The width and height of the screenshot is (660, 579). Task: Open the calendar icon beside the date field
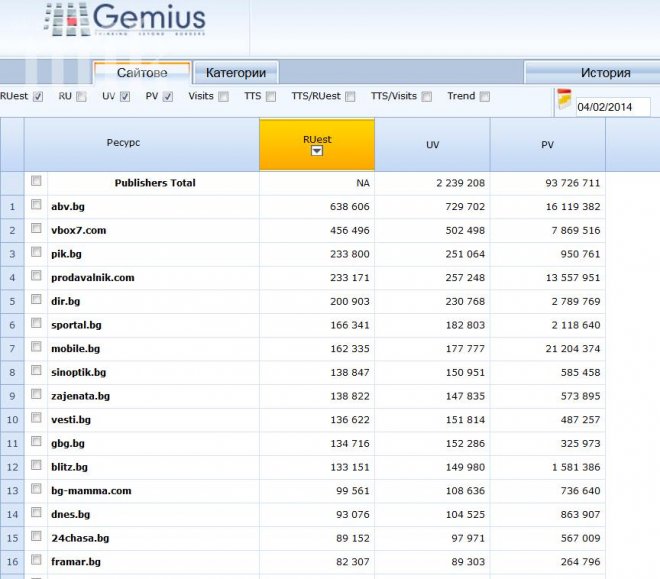tap(564, 98)
